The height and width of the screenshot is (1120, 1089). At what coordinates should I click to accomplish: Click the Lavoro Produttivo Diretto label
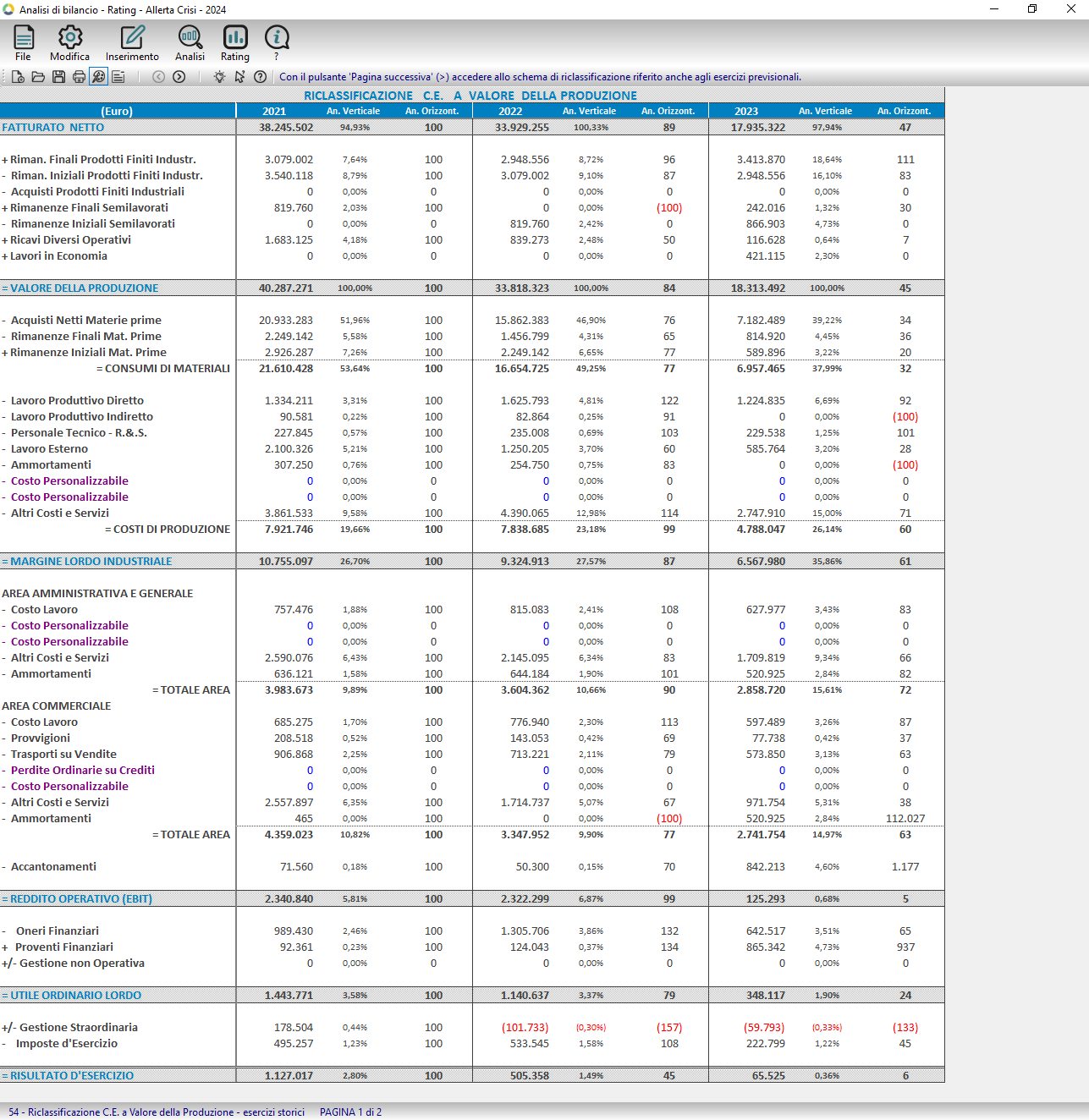click(77, 401)
